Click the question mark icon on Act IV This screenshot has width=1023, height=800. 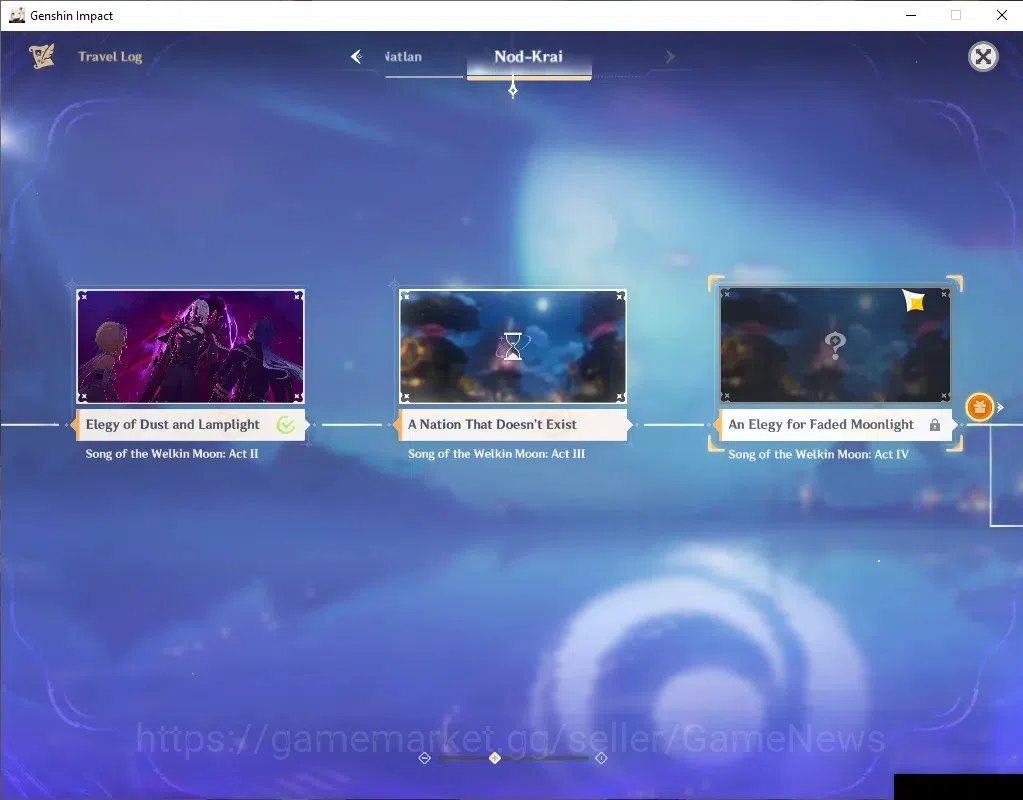tap(835, 345)
